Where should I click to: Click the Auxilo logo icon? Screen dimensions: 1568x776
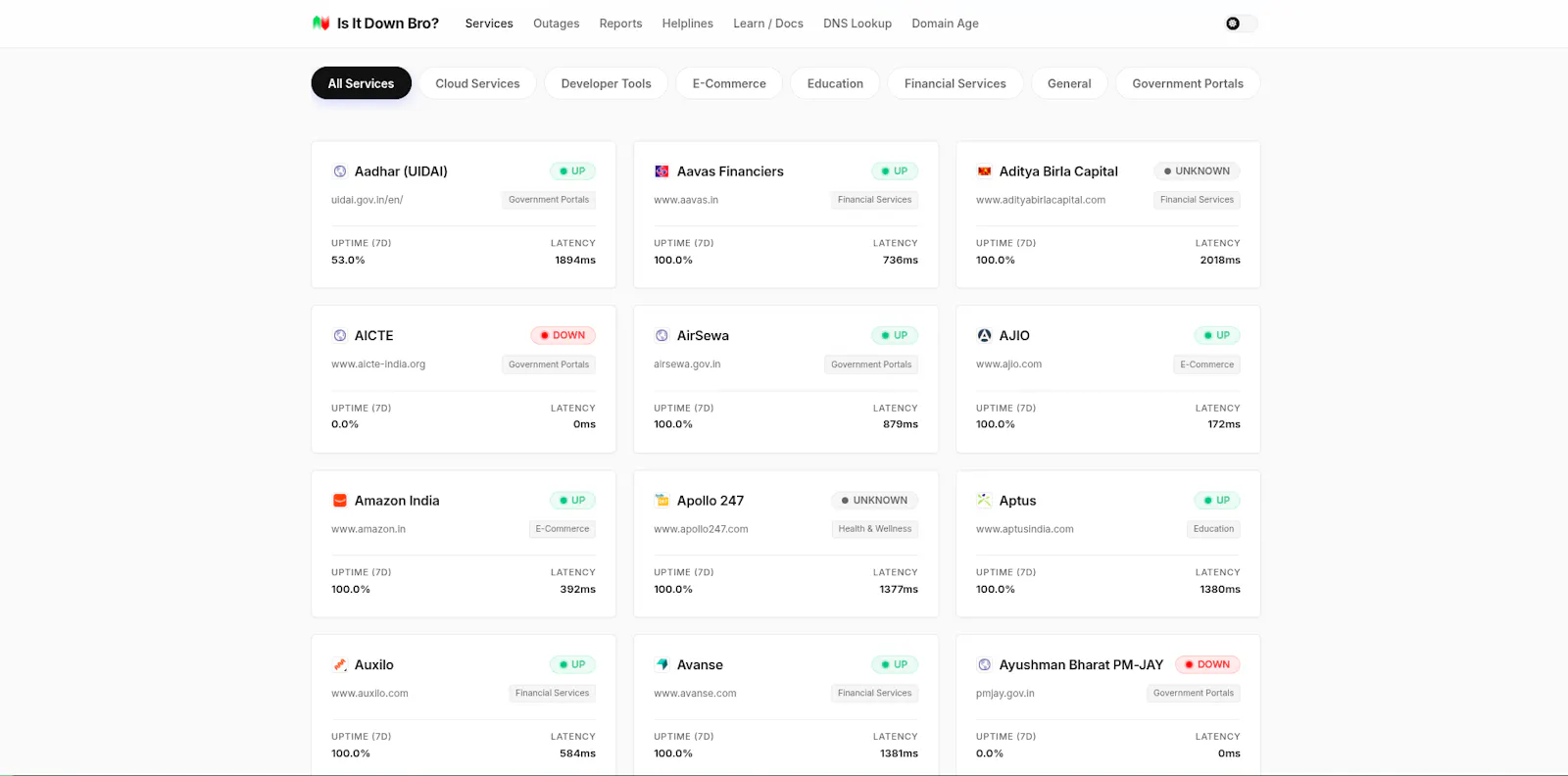[x=340, y=664]
